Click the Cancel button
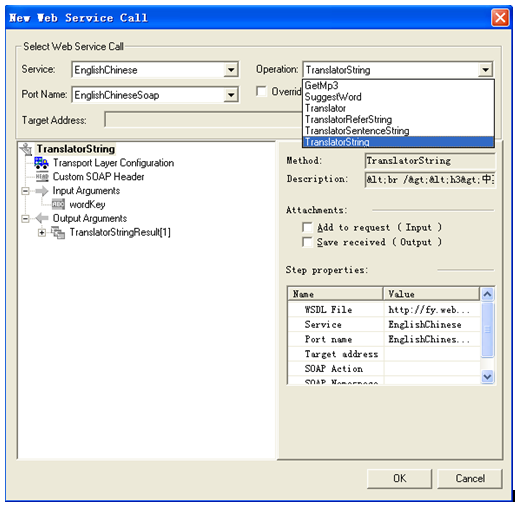 469,479
